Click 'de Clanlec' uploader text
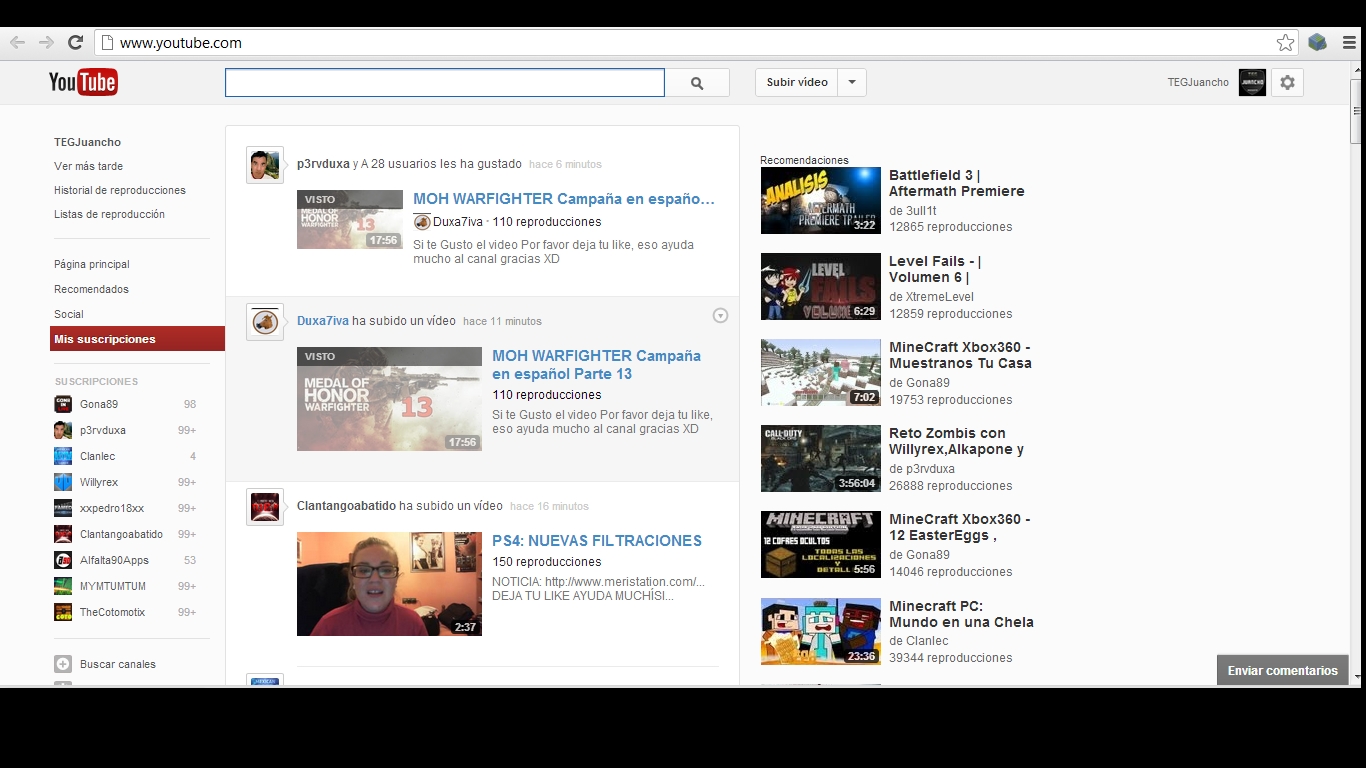Image resolution: width=1366 pixels, height=768 pixels. (x=919, y=641)
